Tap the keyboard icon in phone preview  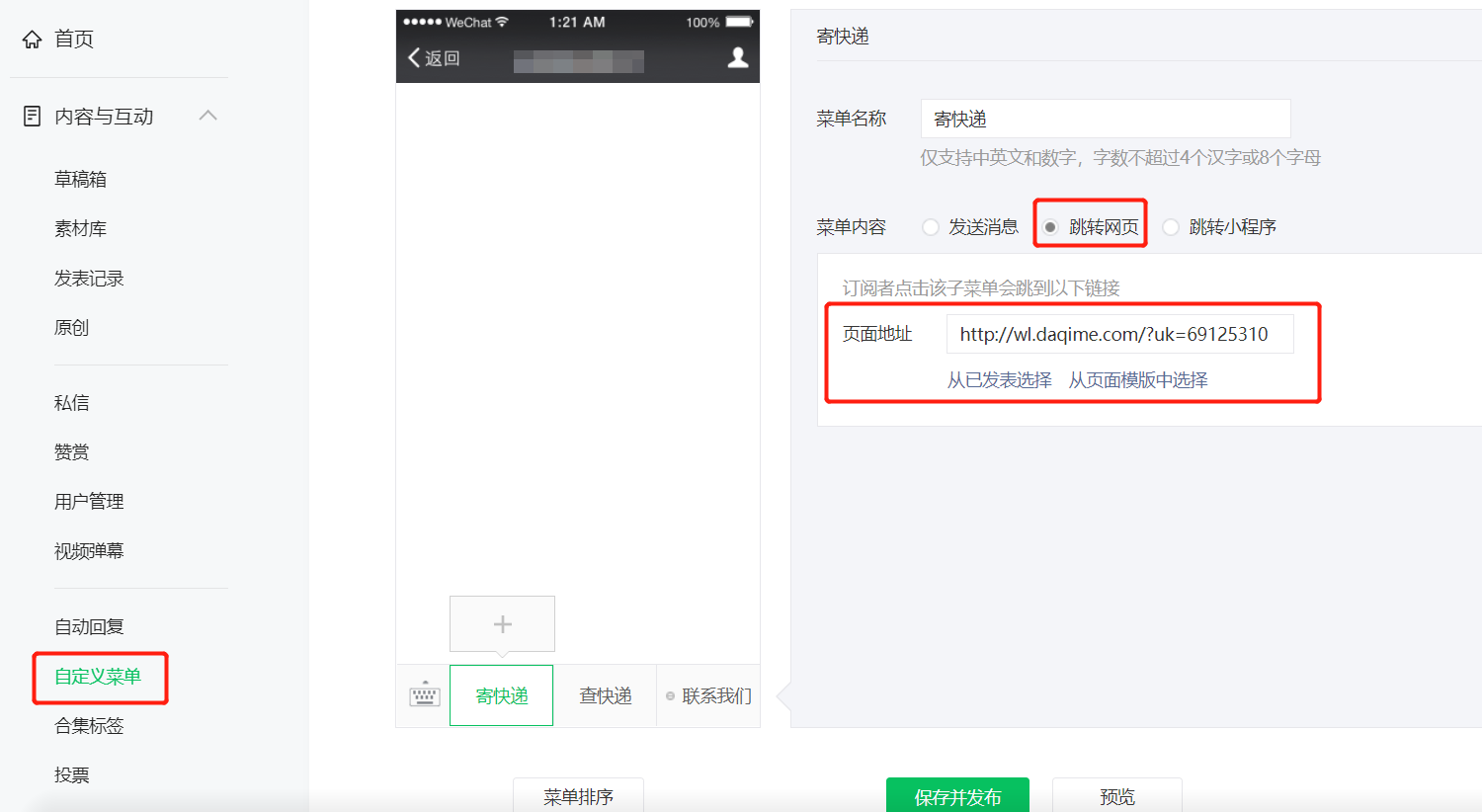[424, 695]
